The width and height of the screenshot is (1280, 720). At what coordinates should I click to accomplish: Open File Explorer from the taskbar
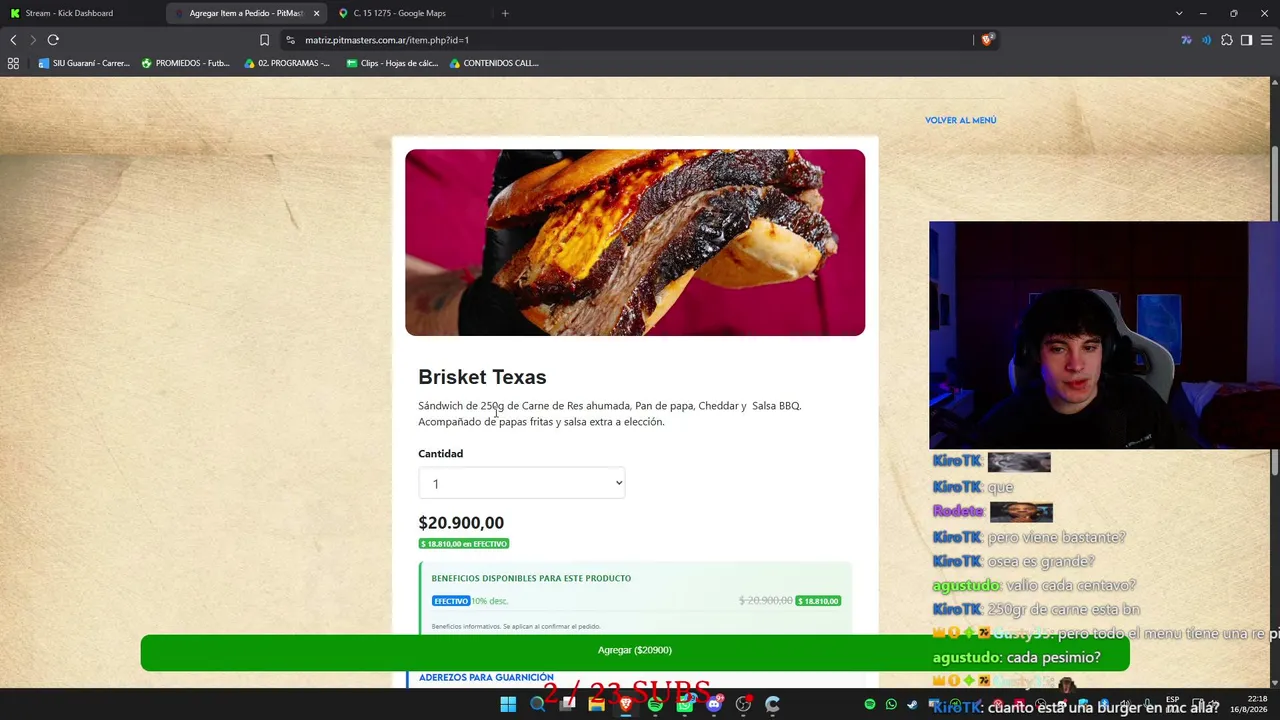(596, 705)
